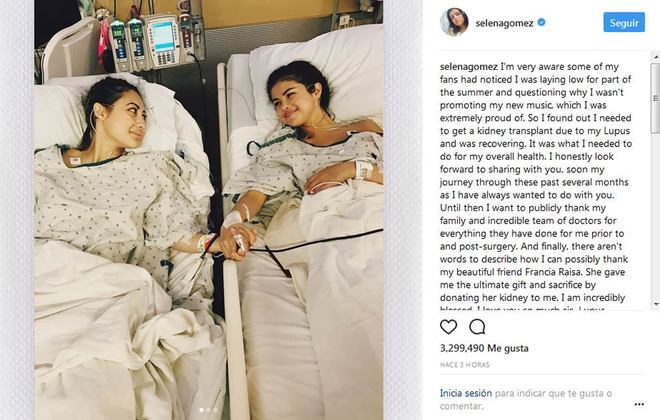Click the caption scrollbar up arrow
Image resolution: width=660 pixels, height=420 pixels.
click(656, 56)
